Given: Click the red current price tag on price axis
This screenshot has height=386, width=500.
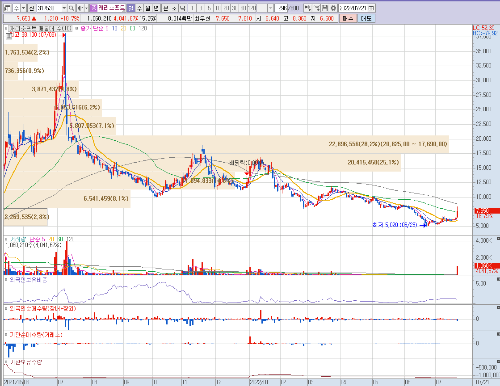Looking at the screenshot, I should (487, 211).
